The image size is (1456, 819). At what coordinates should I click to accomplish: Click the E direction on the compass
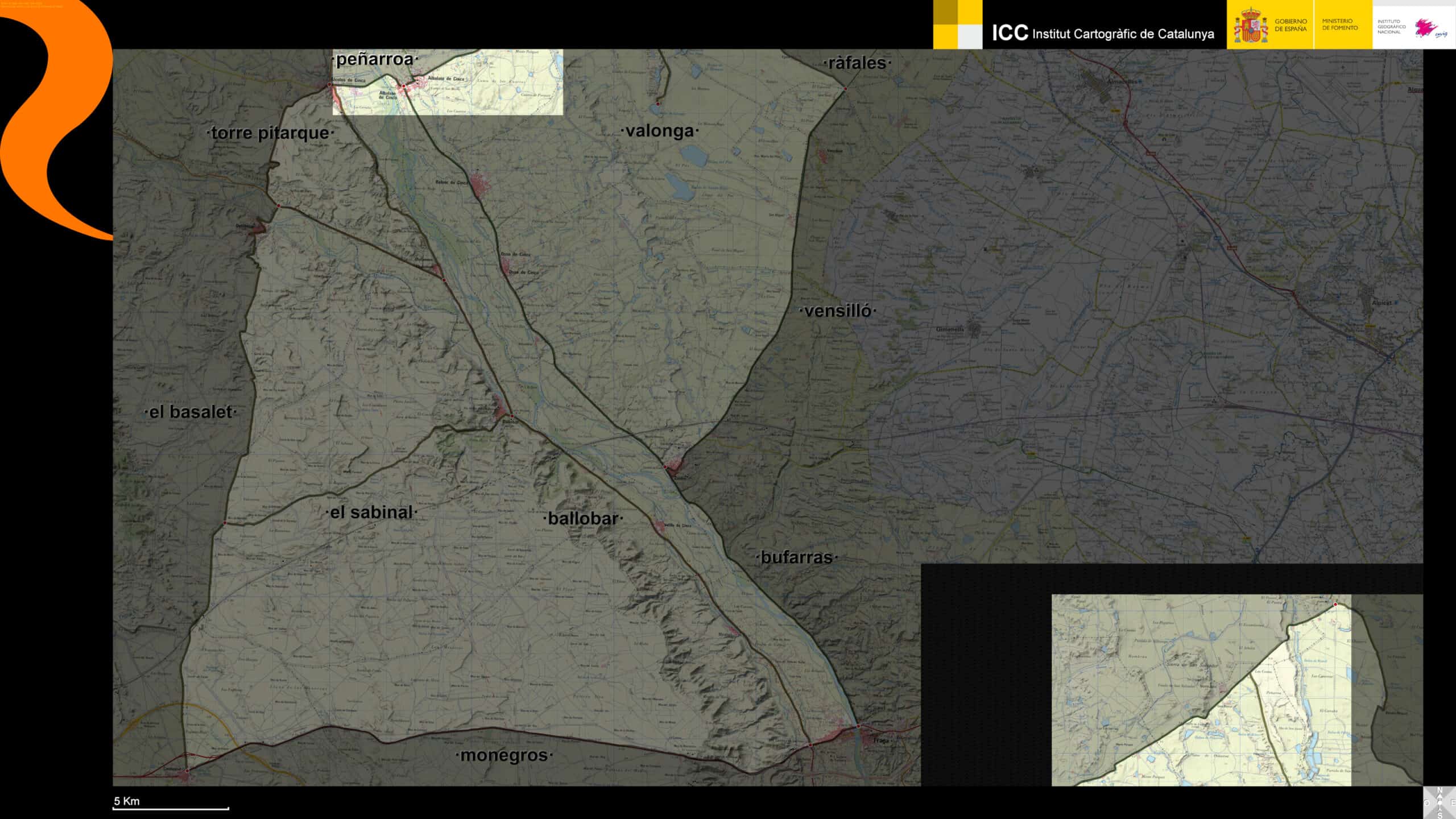pos(1453,803)
